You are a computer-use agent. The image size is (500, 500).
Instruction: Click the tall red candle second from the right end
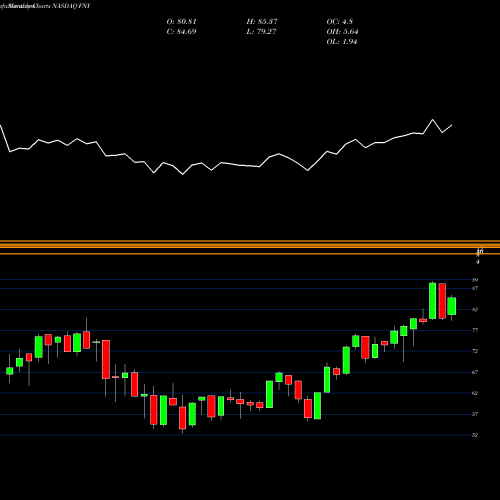tap(442, 301)
